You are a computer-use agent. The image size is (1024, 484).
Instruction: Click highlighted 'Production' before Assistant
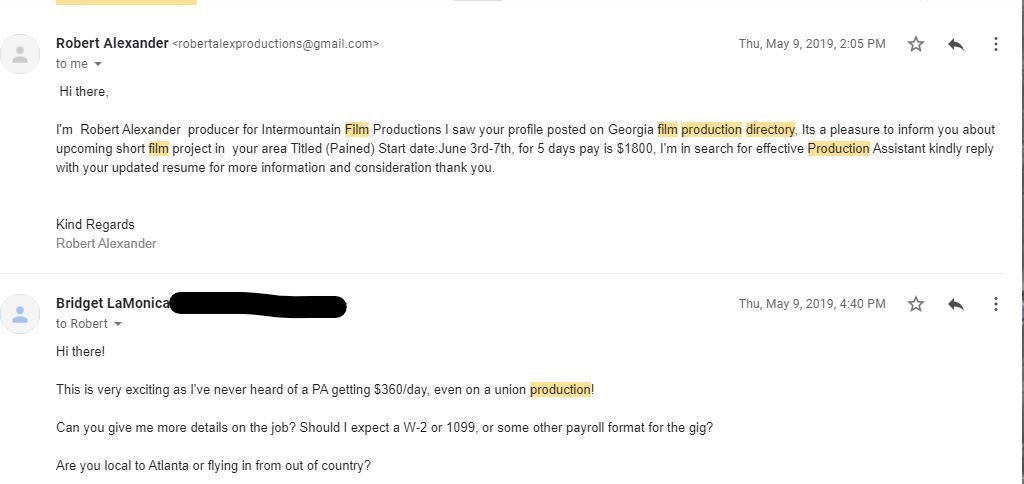pos(838,149)
